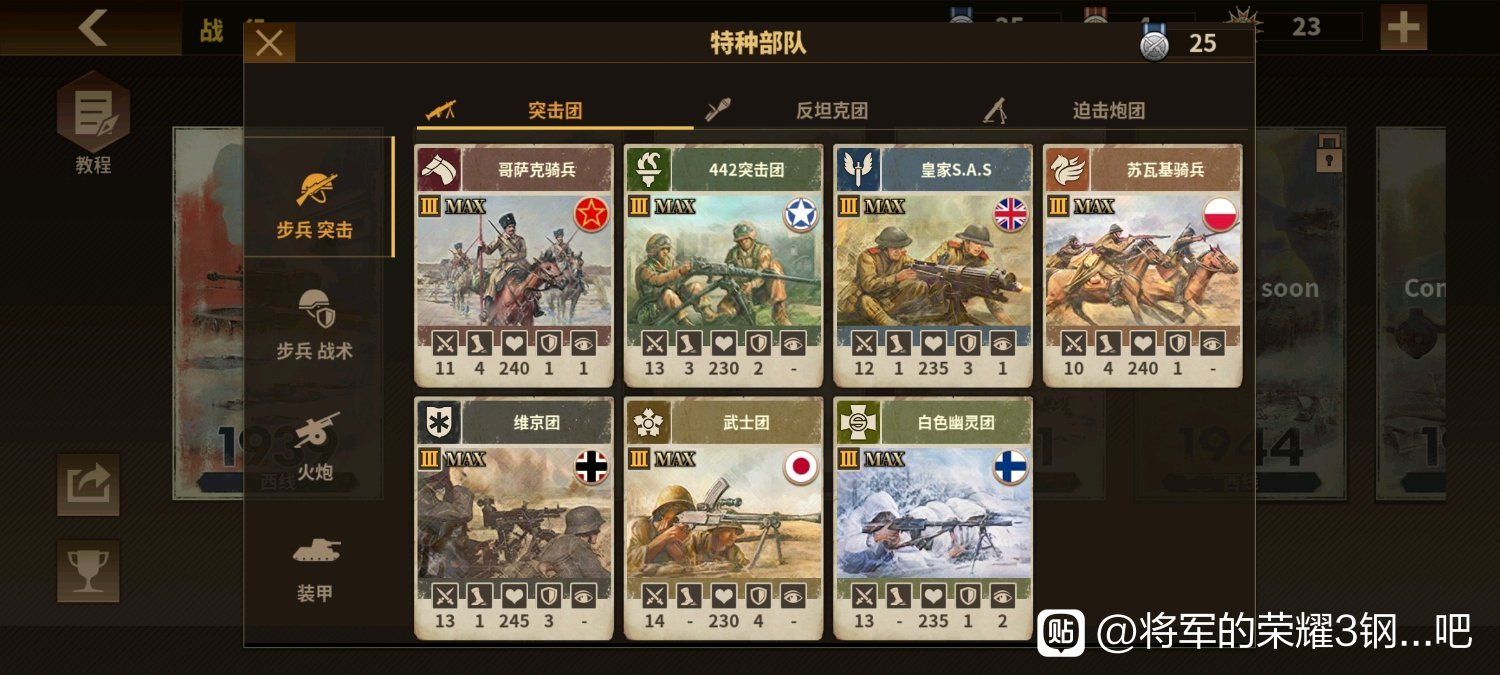Click the silver medal icon beside 25

coord(1155,43)
